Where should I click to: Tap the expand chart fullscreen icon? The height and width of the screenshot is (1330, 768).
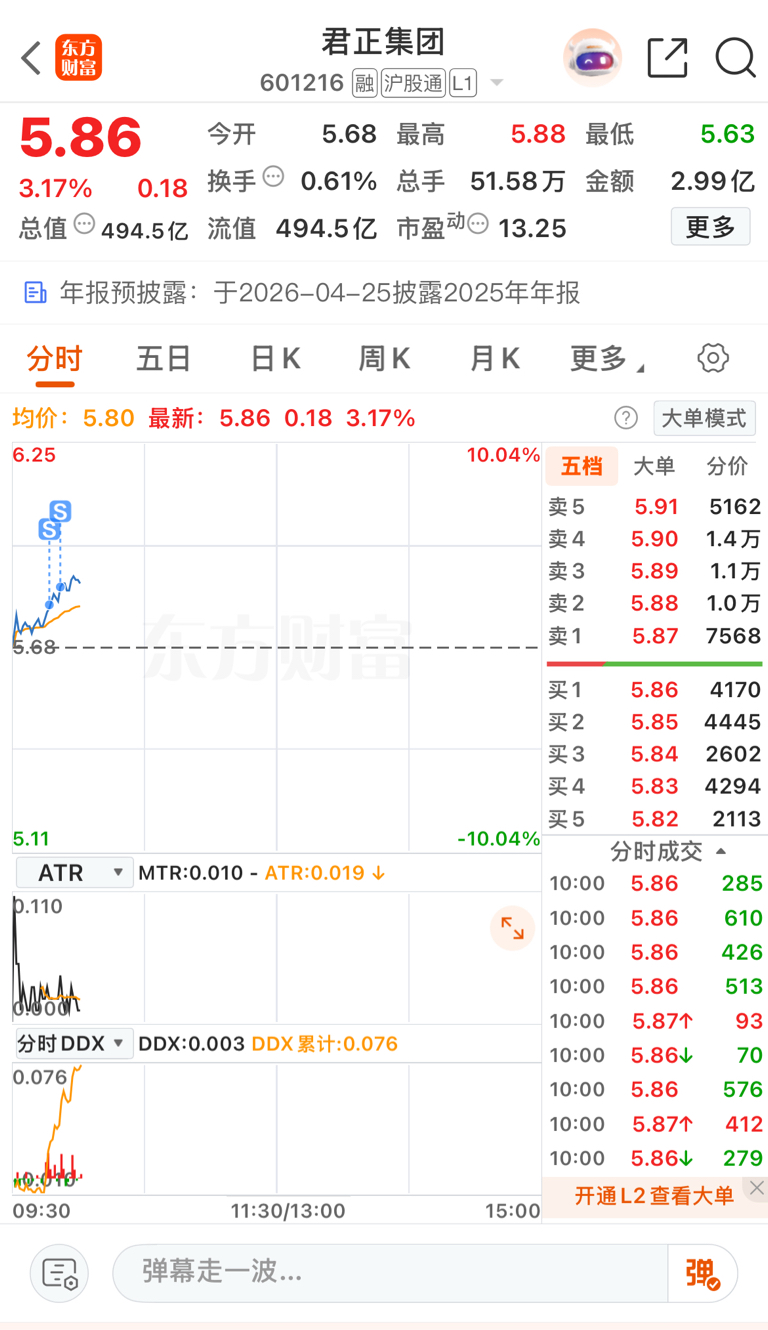click(512, 928)
